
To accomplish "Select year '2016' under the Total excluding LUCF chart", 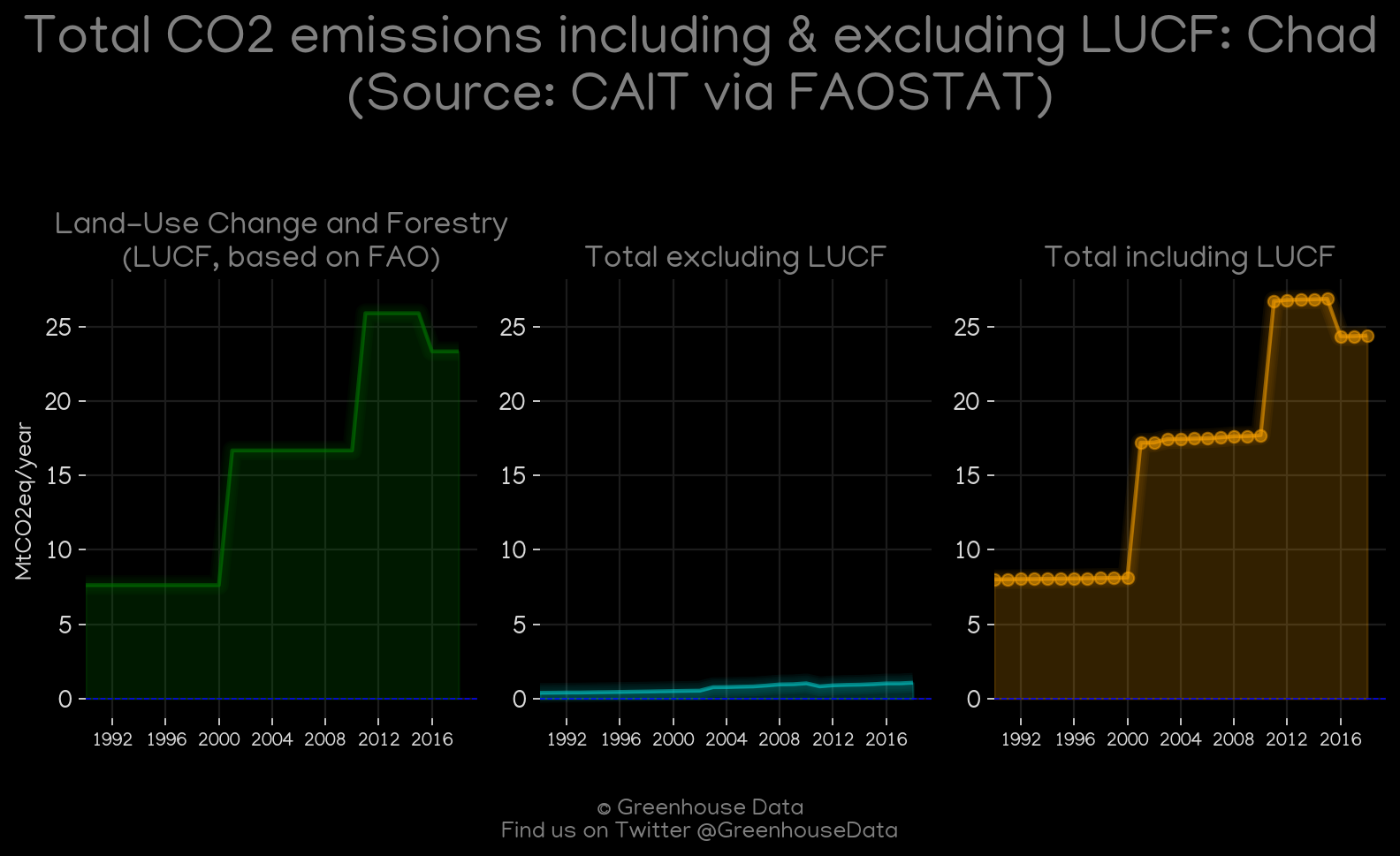I will point(886,739).
